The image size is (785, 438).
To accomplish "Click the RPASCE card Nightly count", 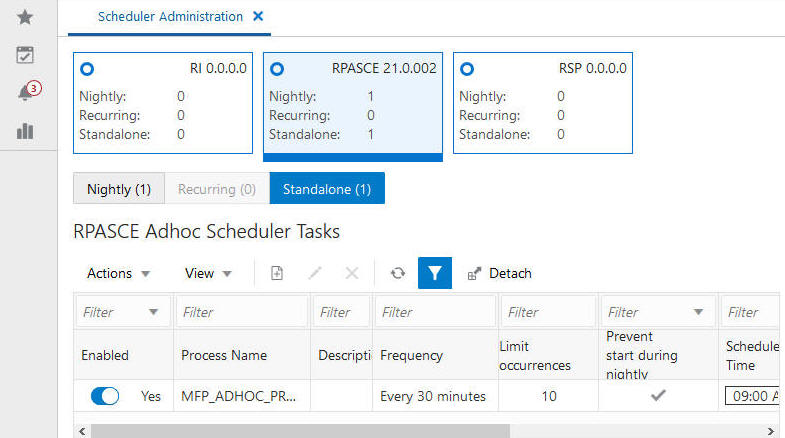I will (x=370, y=96).
